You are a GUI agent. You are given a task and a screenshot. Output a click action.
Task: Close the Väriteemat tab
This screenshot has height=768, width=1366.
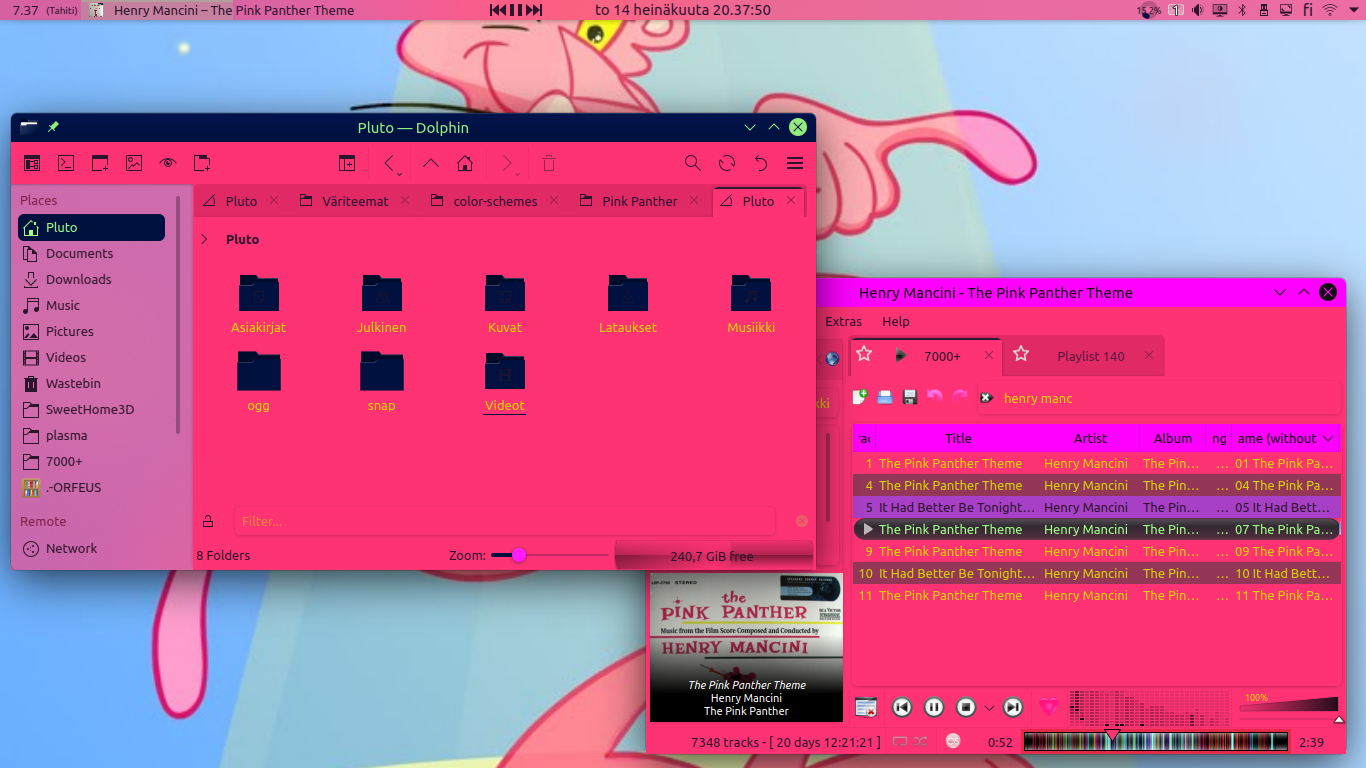point(405,200)
